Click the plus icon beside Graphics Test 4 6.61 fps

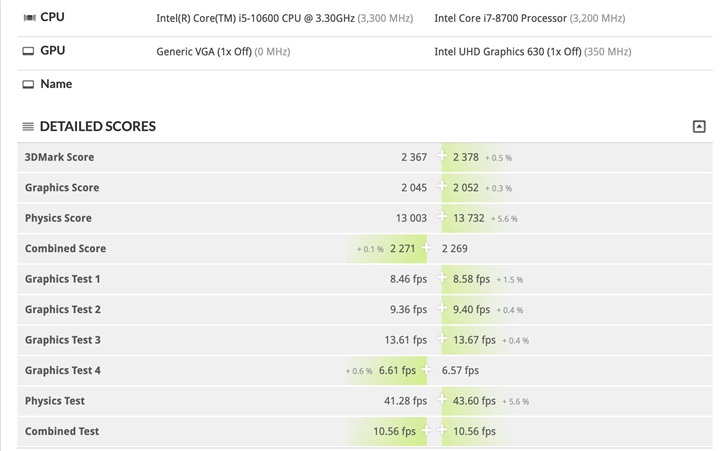pos(427,370)
